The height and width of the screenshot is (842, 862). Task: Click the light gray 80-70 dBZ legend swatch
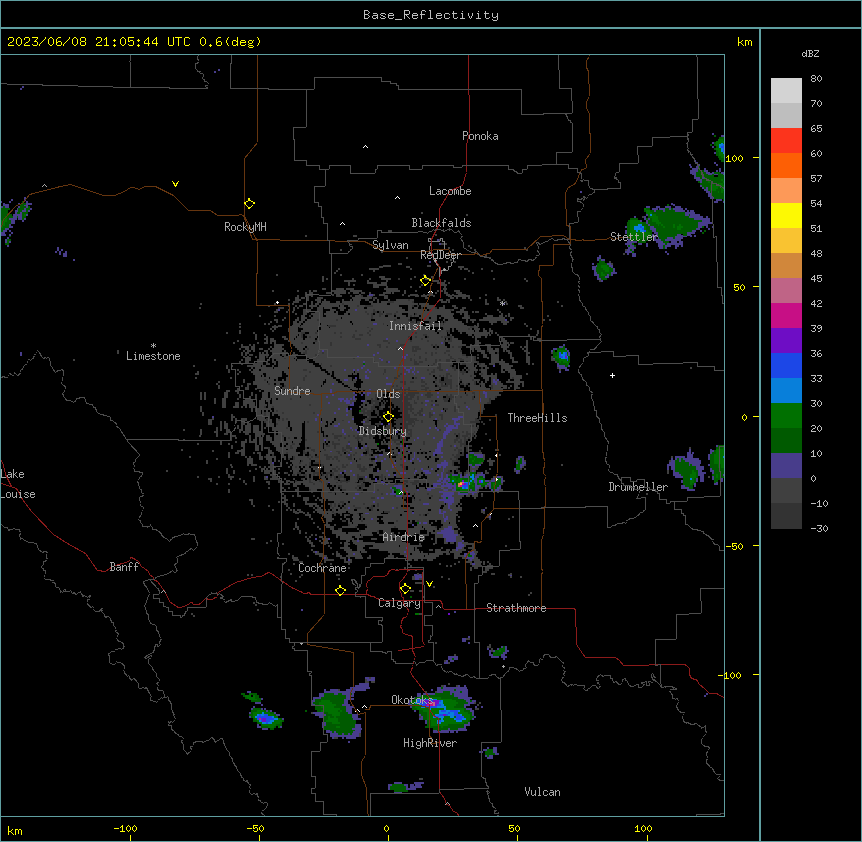click(786, 91)
